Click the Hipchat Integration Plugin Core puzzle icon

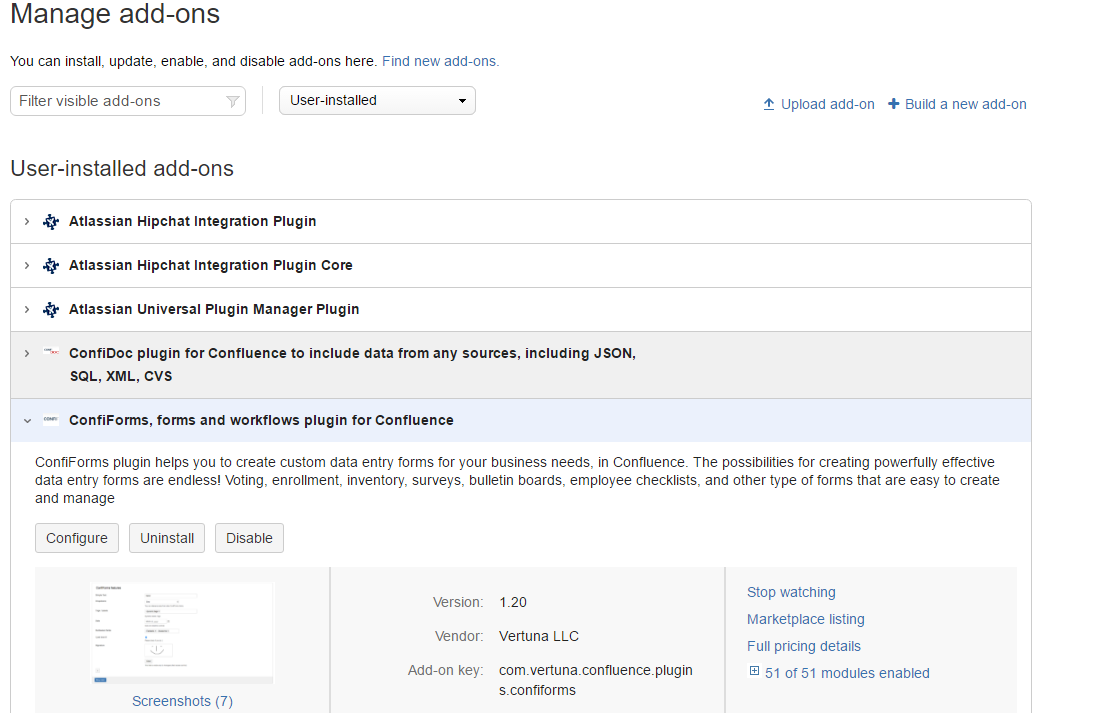click(51, 266)
